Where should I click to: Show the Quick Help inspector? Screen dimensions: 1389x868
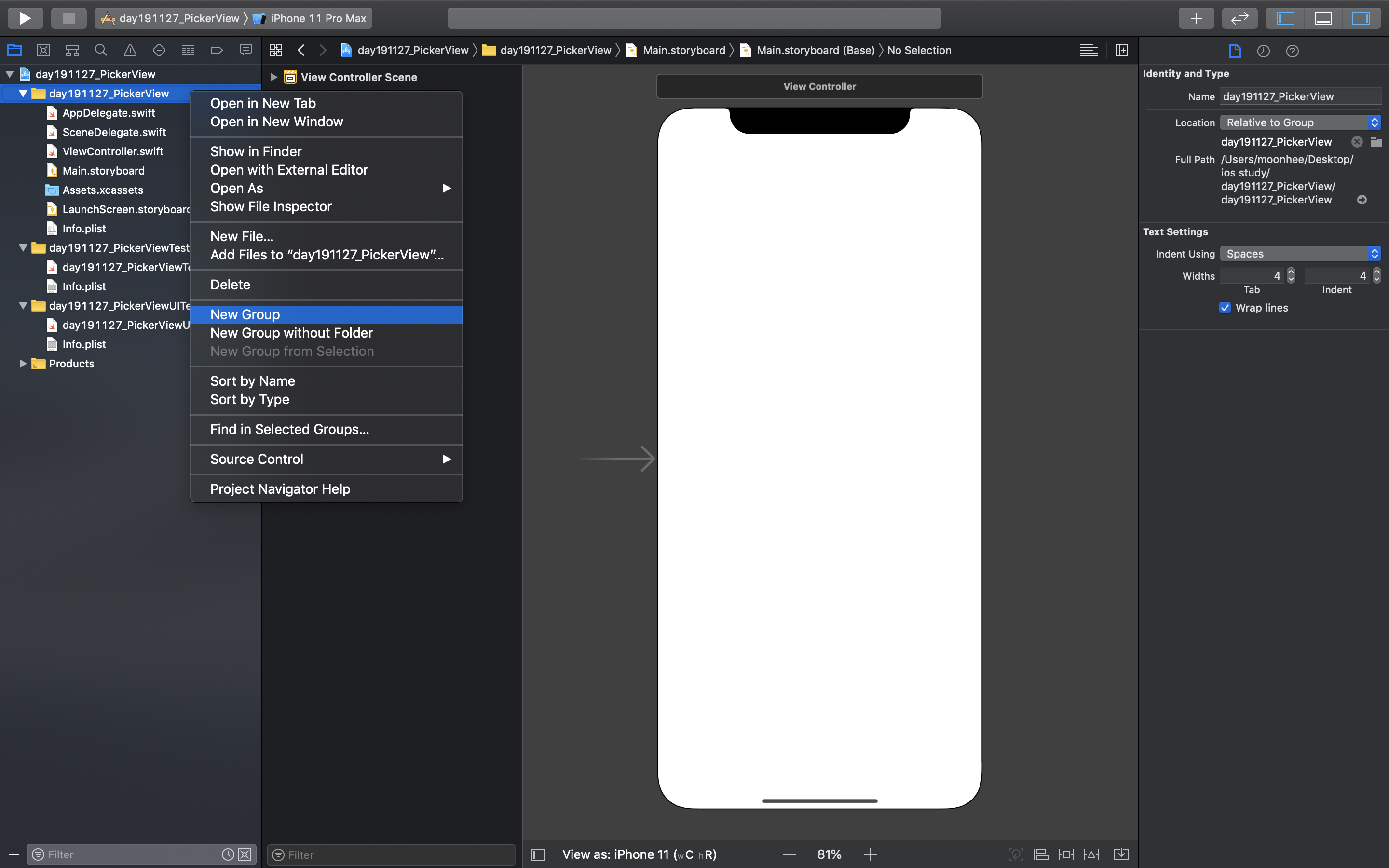point(1292,51)
